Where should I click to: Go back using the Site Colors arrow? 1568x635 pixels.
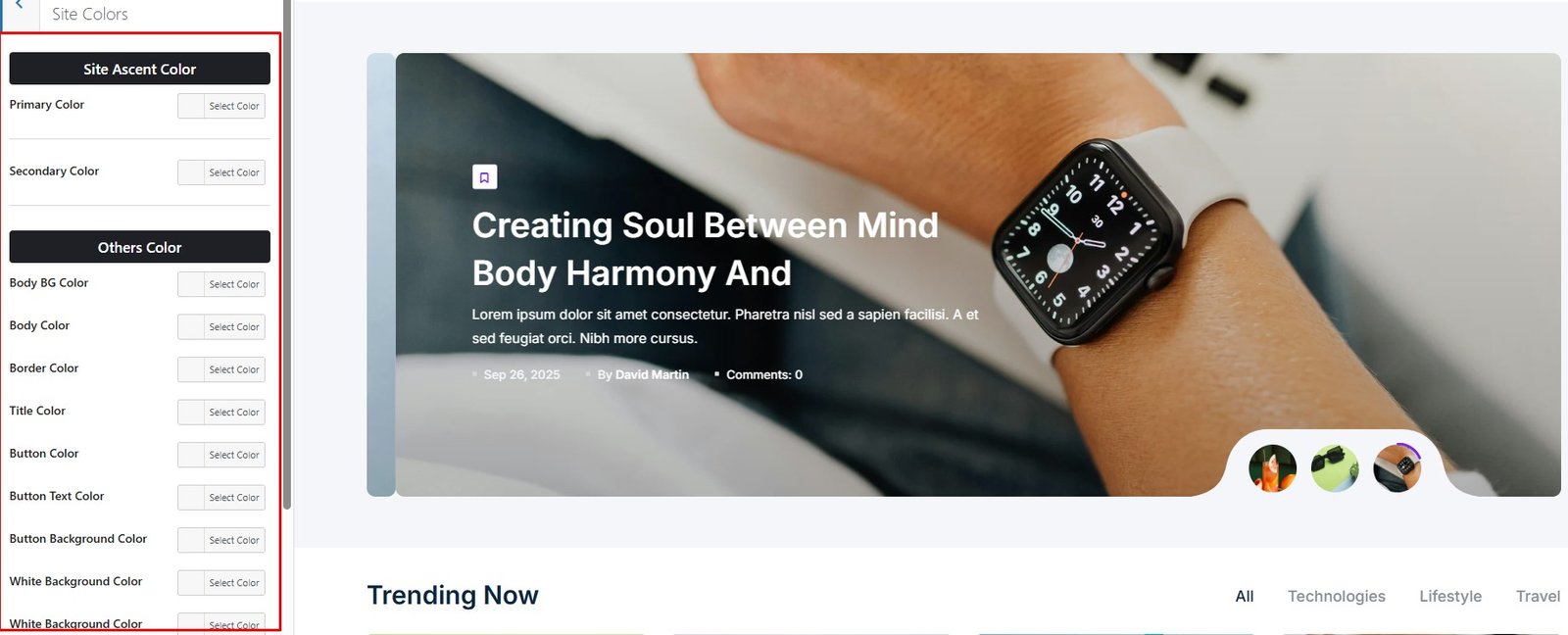[19, 8]
